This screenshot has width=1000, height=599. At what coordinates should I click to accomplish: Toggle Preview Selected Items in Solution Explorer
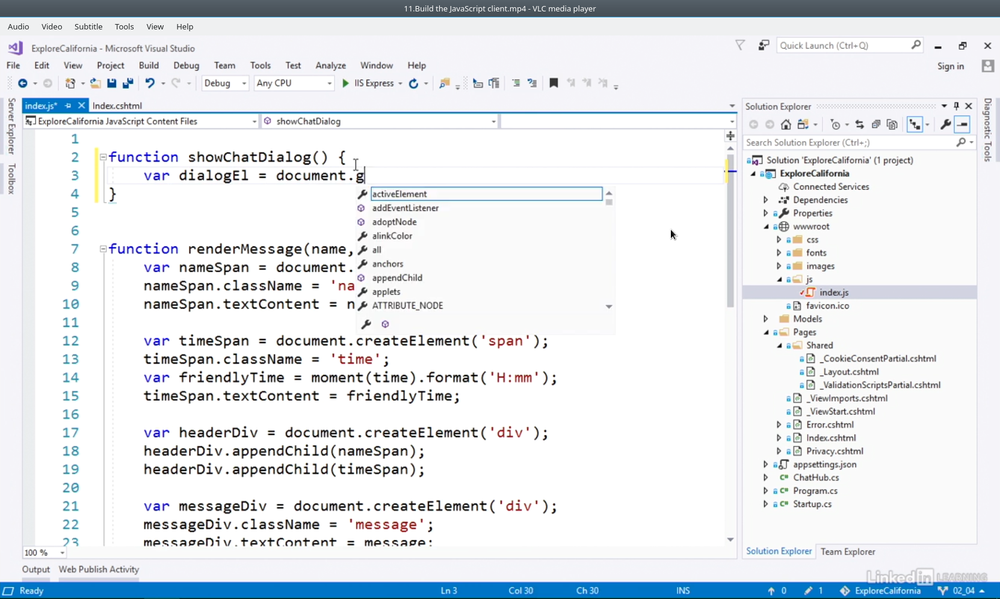tap(962, 125)
